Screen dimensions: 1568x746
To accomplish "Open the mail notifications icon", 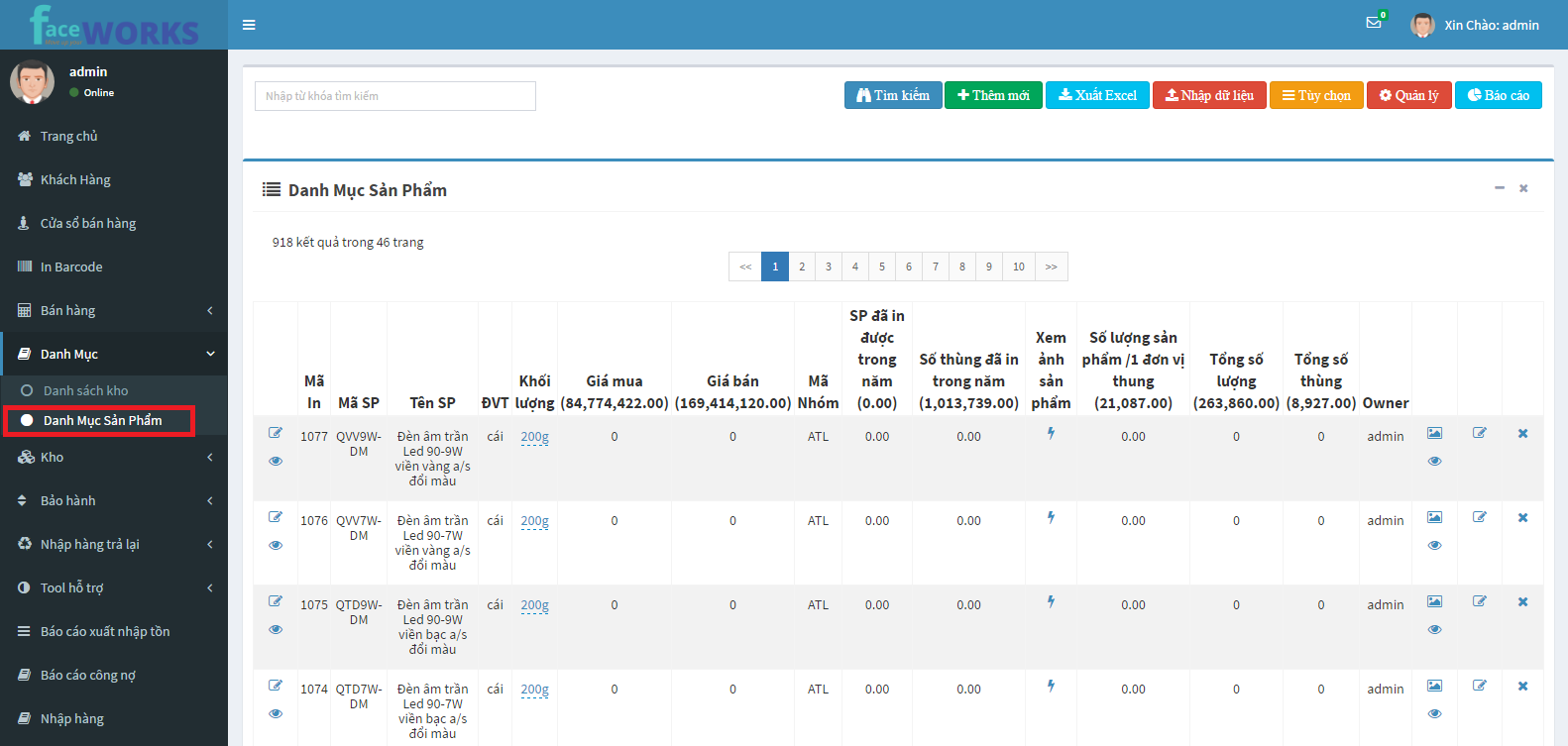I will point(1374,23).
